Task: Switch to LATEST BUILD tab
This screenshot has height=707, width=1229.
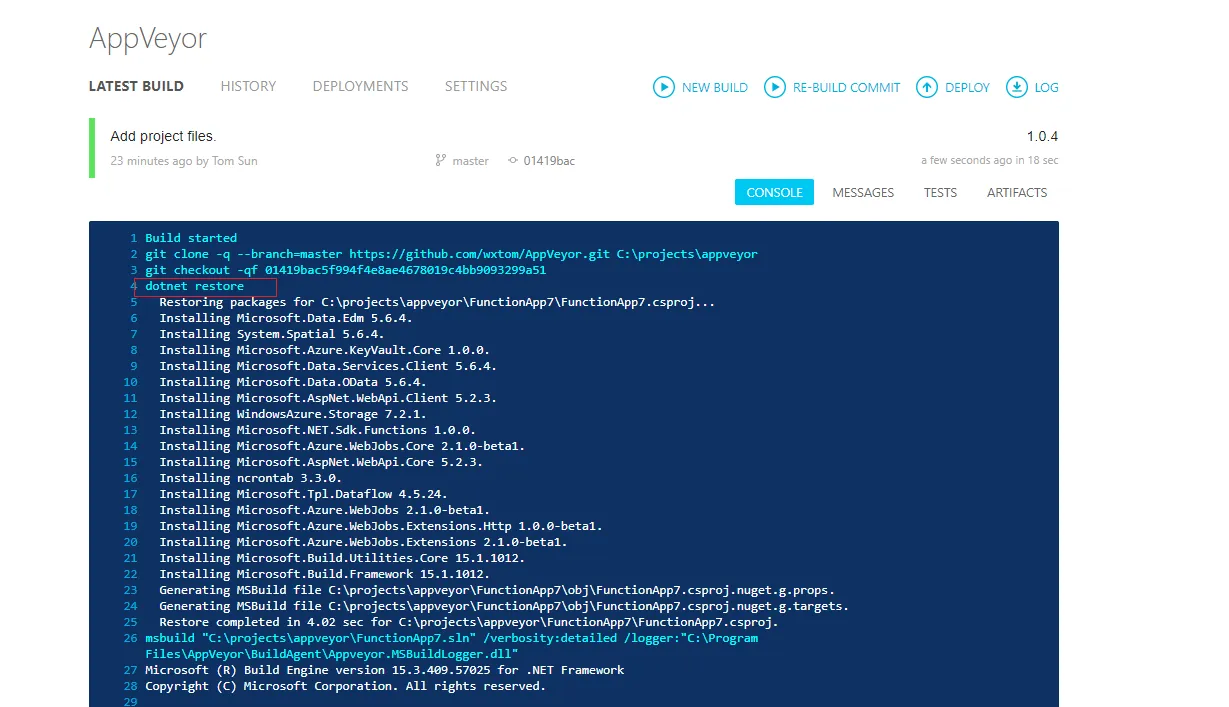Action: (x=136, y=86)
